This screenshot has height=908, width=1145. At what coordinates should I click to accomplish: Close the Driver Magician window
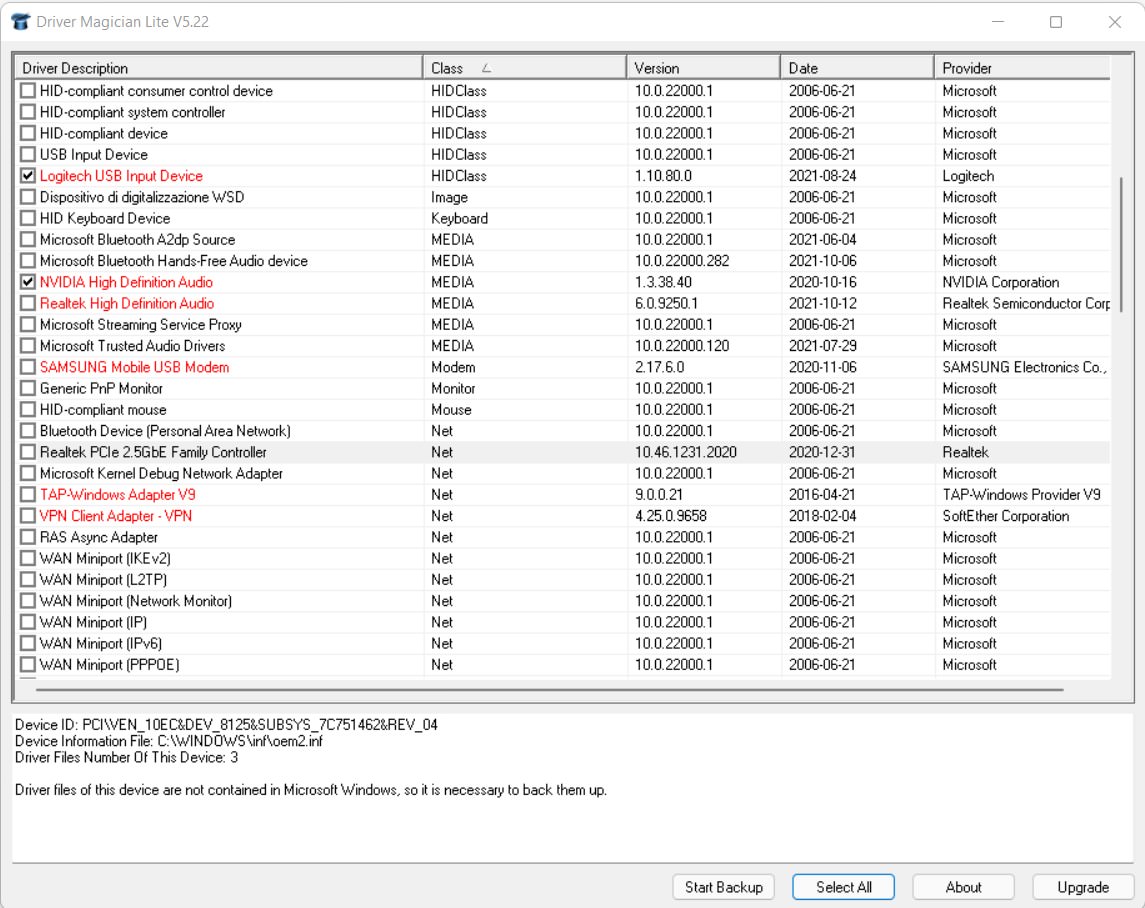pos(1114,22)
